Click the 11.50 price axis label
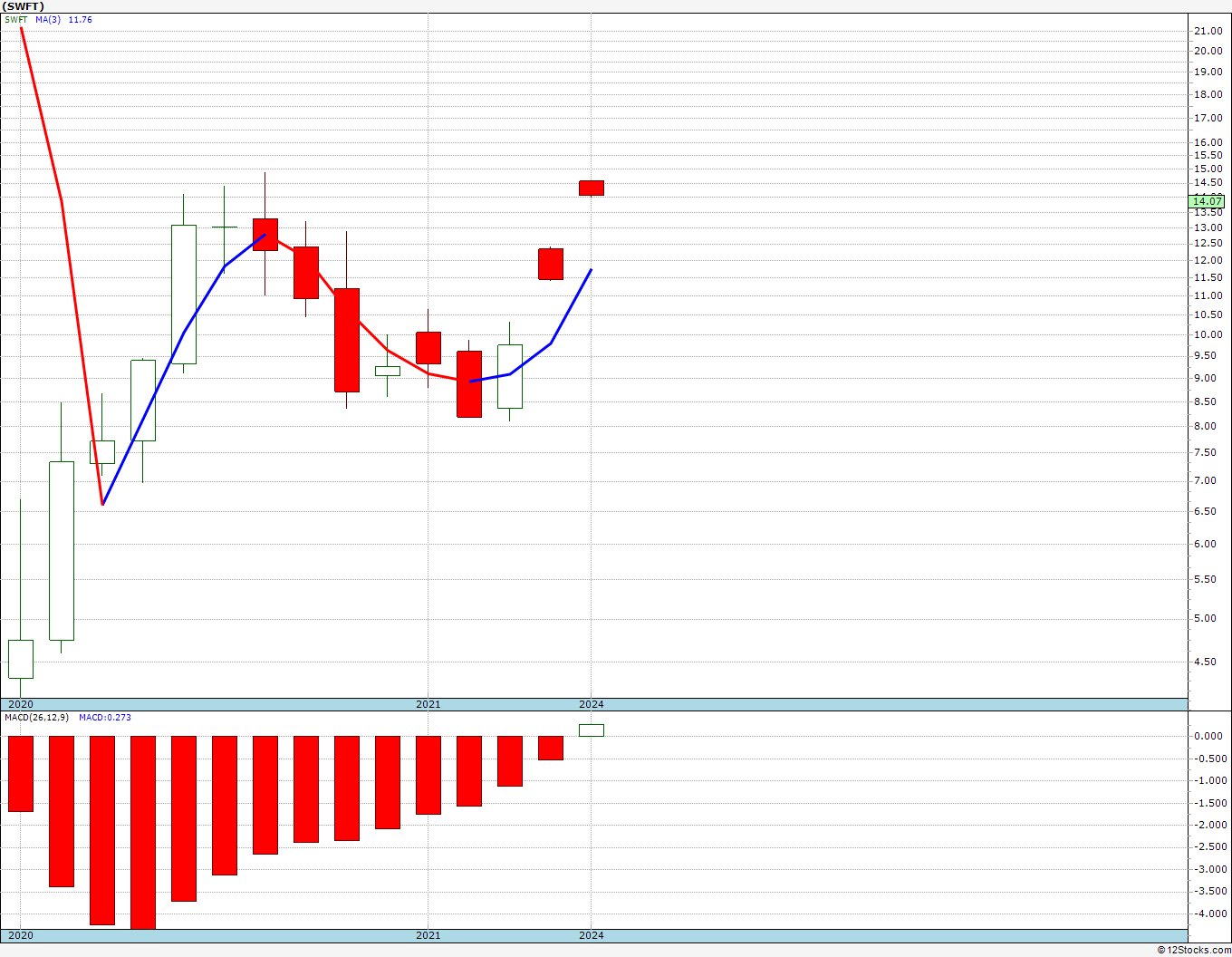 pos(1208,277)
